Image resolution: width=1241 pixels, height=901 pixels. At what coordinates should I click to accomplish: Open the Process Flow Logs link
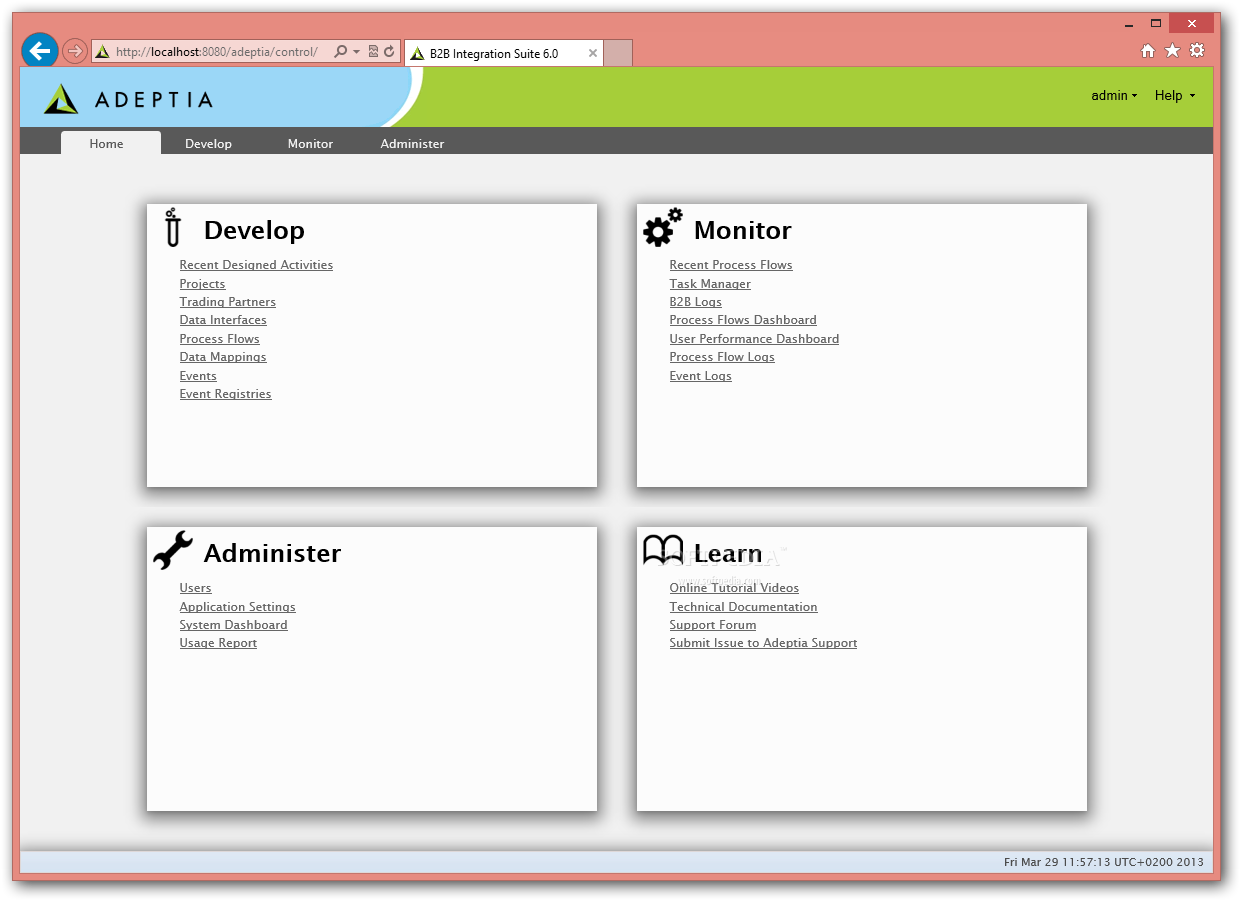(x=722, y=357)
